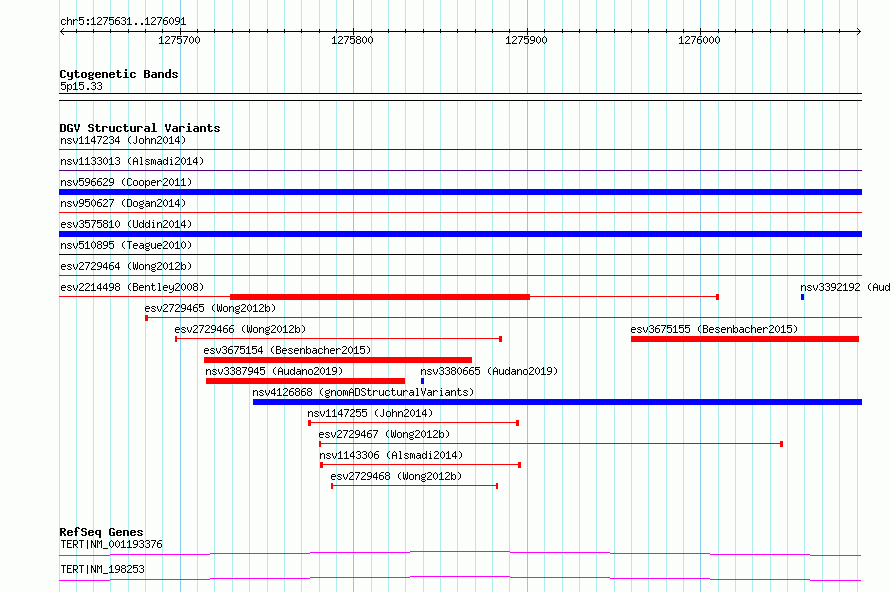Select variant esv2729464 (Wong2012b) label
This screenshot has height=592, width=890.
point(126,266)
